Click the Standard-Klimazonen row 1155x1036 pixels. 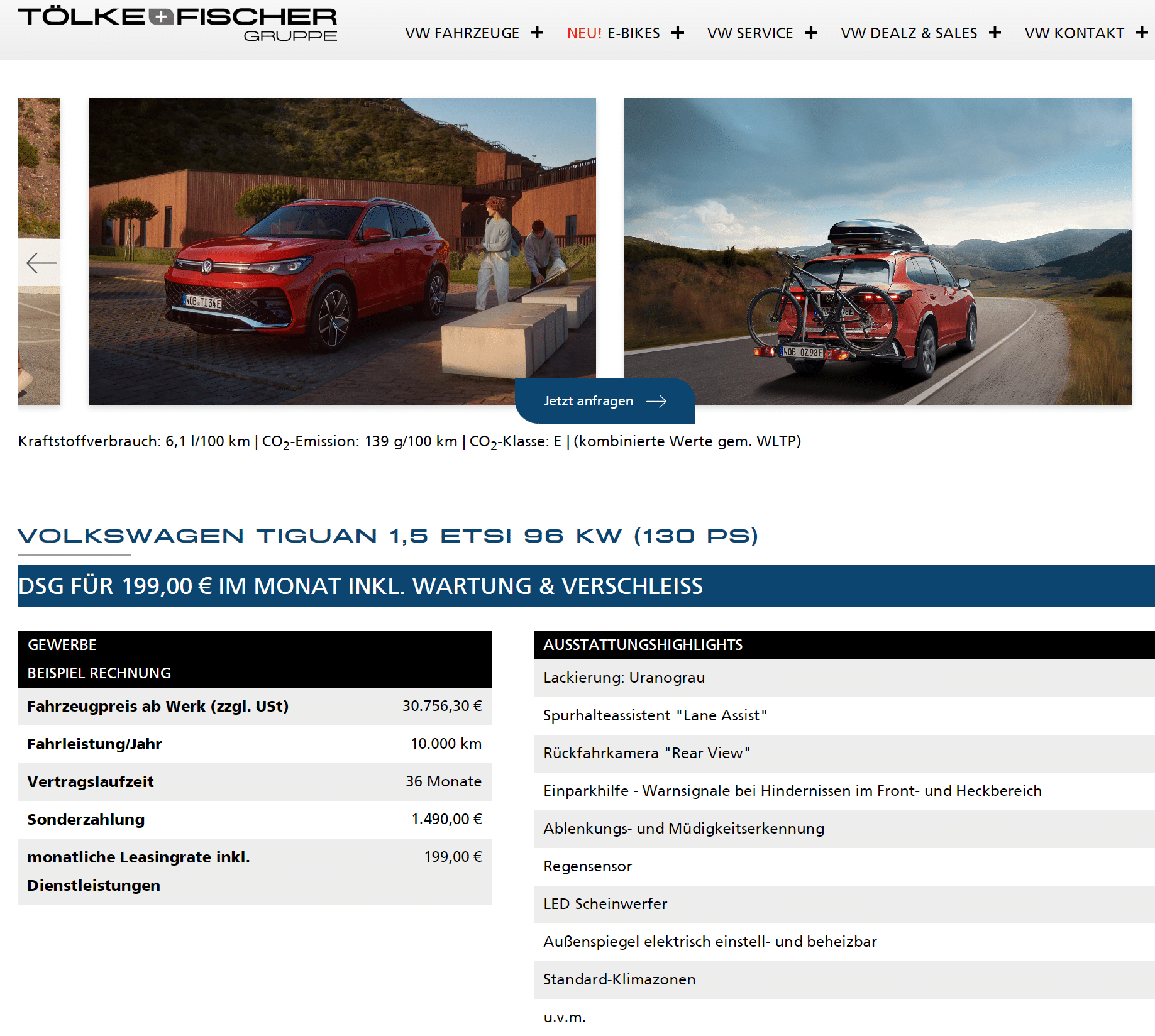[x=844, y=979]
